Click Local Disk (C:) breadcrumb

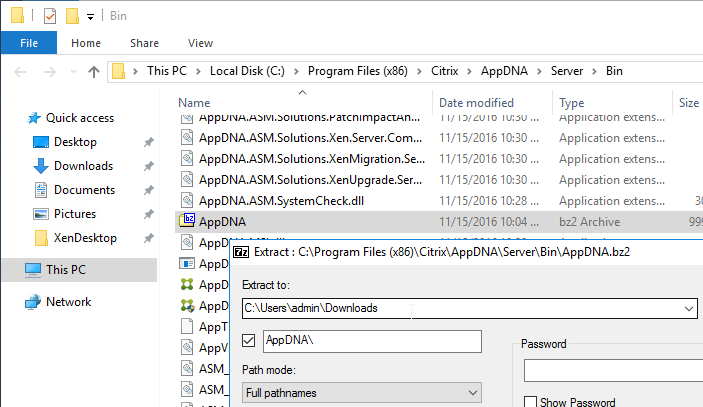[247, 71]
